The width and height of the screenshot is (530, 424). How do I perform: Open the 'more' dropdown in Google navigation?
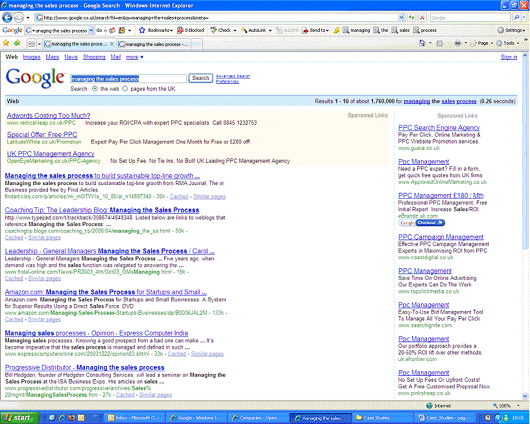(x=135, y=57)
